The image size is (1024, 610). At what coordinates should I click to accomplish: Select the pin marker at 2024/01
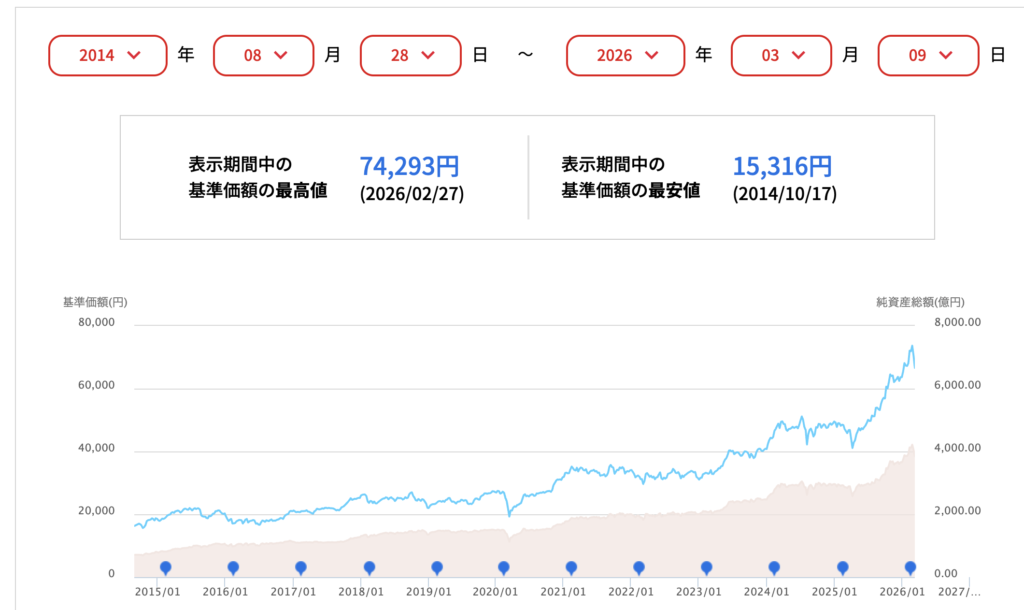[774, 568]
